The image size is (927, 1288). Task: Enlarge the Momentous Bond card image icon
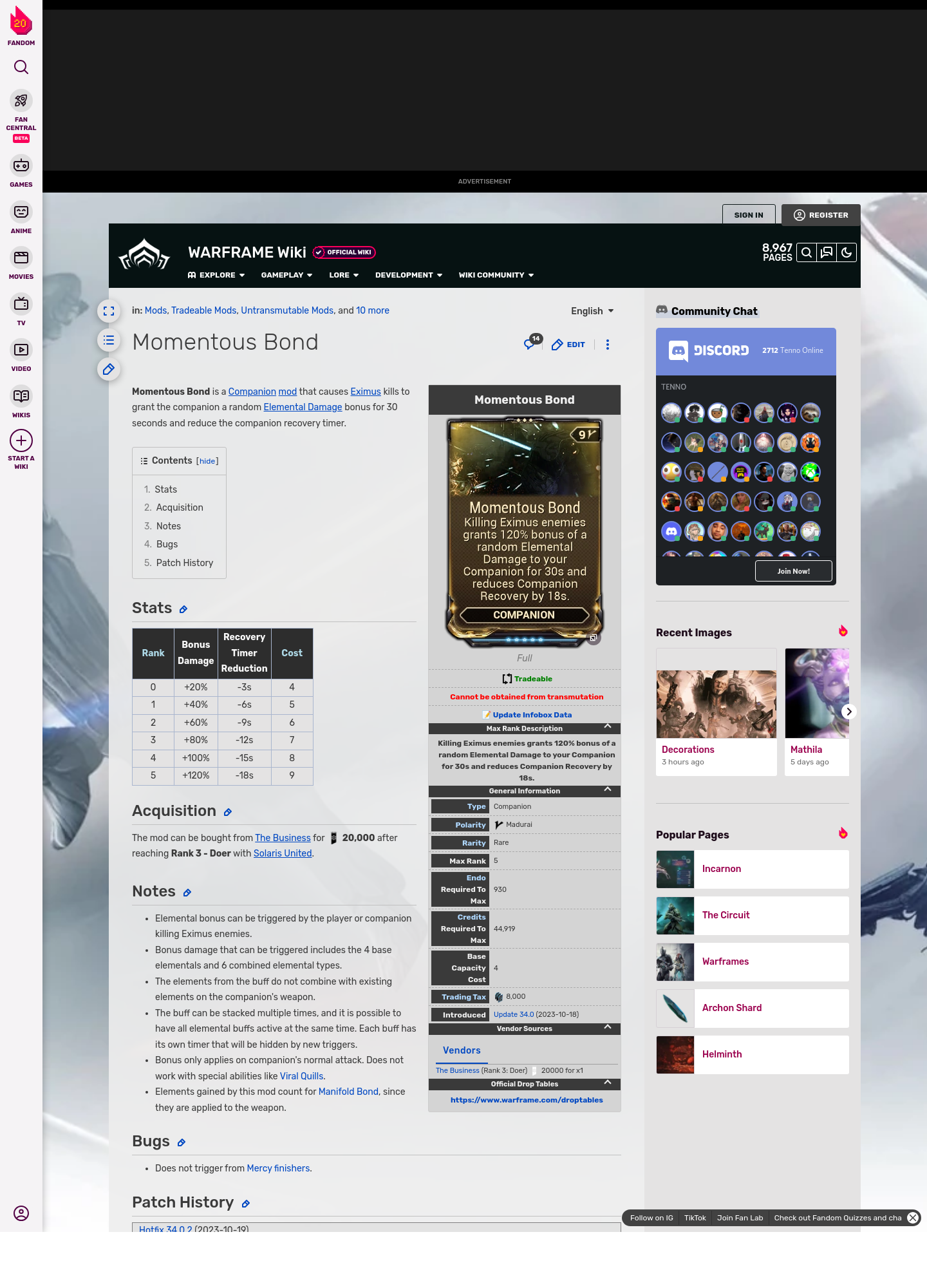(594, 638)
